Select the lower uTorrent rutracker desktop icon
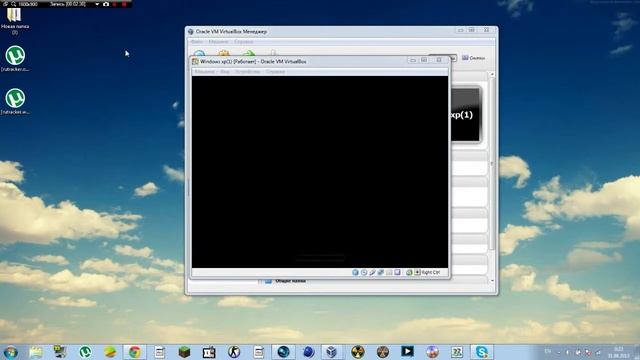640x360 pixels. (15, 101)
